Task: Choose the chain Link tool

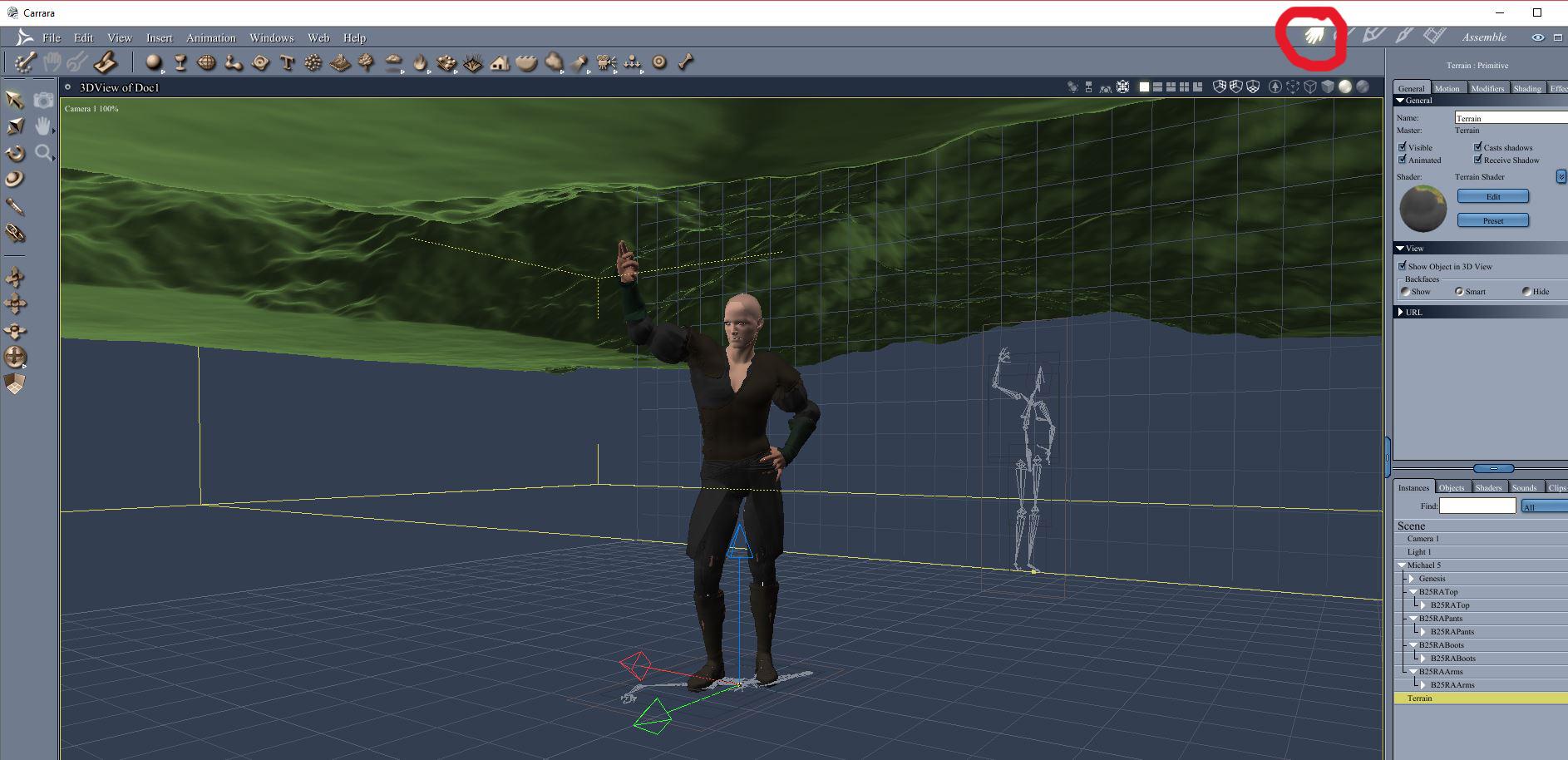Action: point(15,233)
